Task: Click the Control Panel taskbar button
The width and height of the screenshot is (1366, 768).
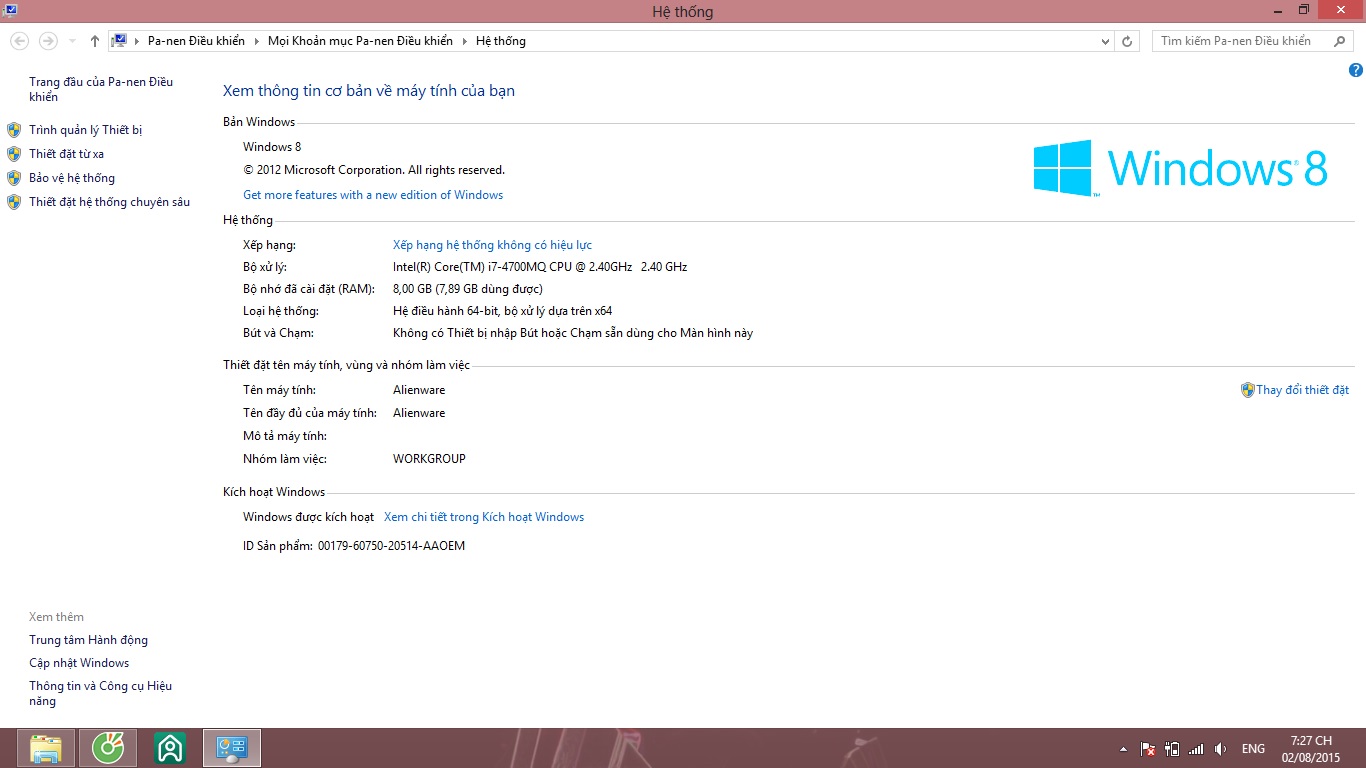Action: [232, 748]
